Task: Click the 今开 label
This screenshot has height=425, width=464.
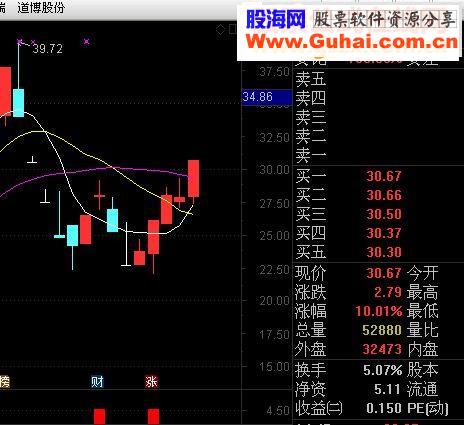Action: tap(422, 273)
